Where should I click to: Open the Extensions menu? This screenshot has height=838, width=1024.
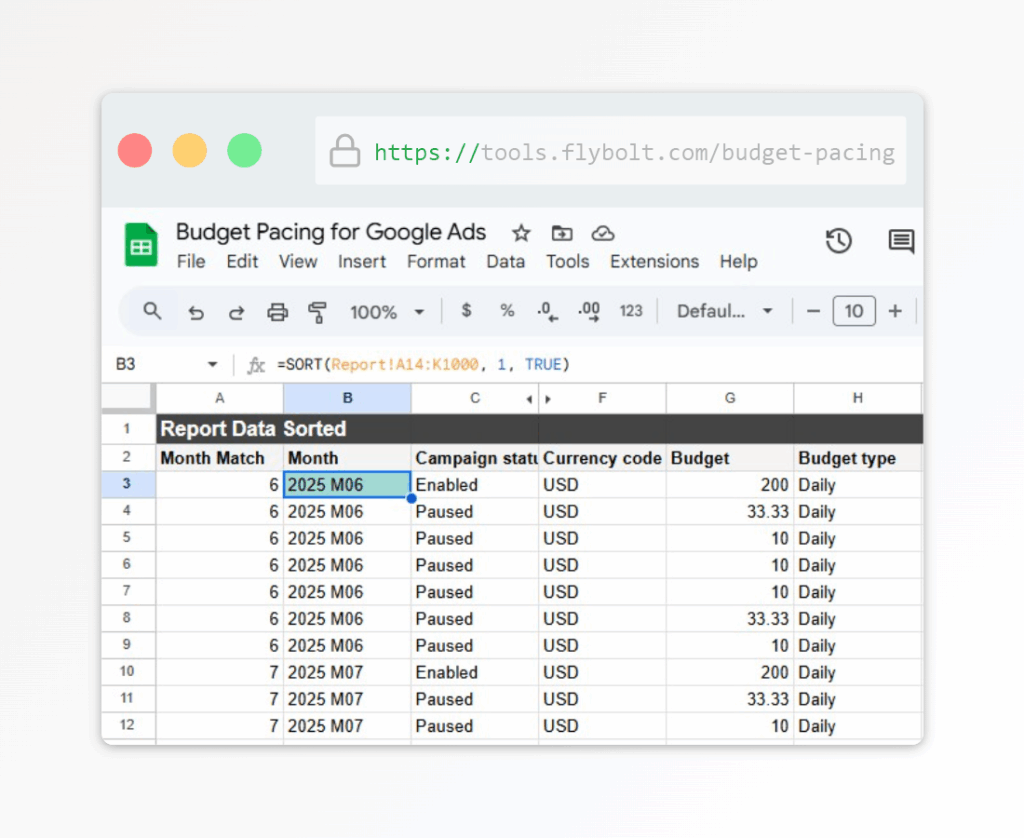pos(654,261)
